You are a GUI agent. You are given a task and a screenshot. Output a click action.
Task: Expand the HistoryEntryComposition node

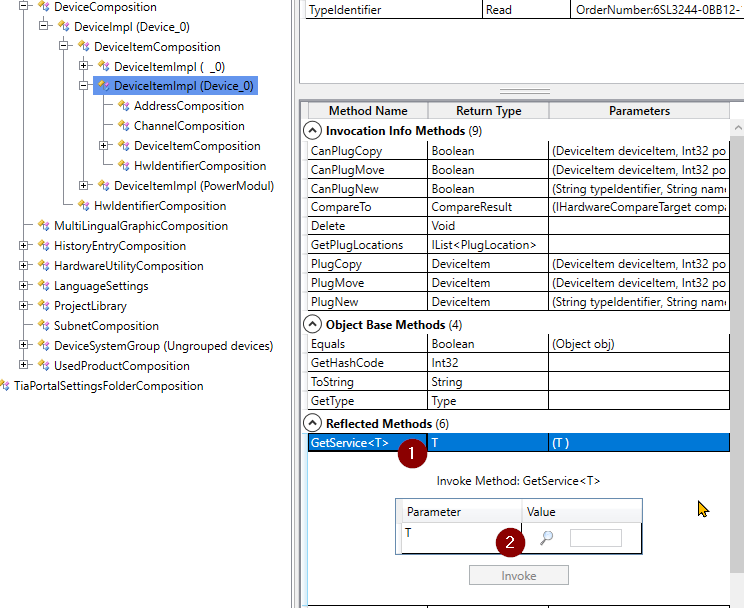[23, 245]
